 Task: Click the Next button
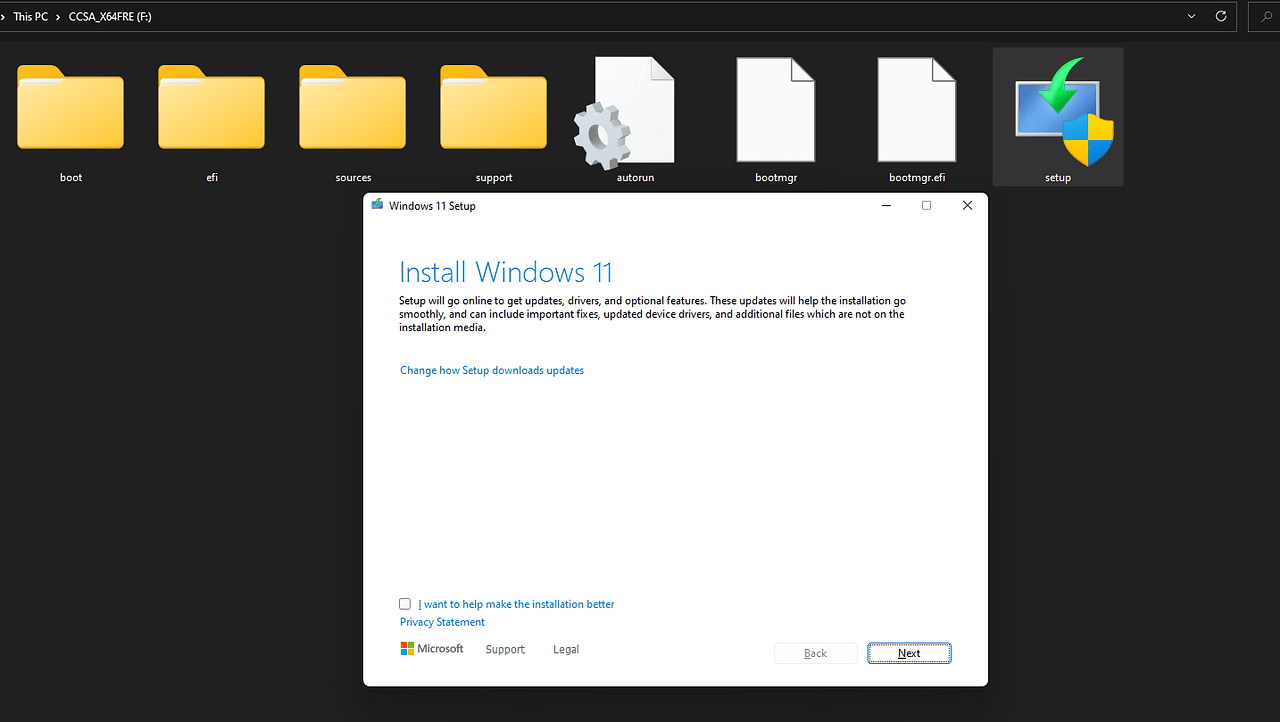click(909, 653)
